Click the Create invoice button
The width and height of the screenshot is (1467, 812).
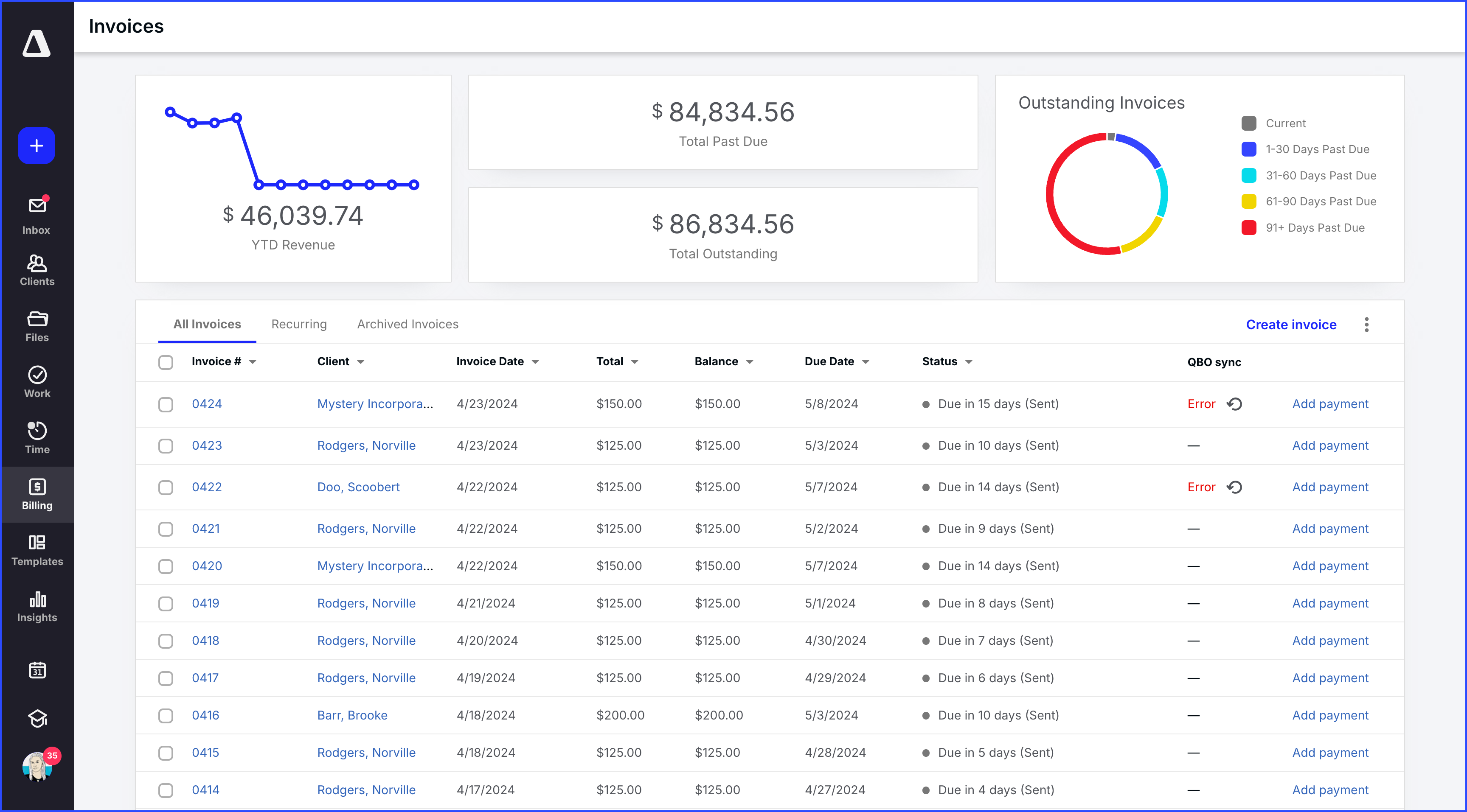tap(1290, 324)
